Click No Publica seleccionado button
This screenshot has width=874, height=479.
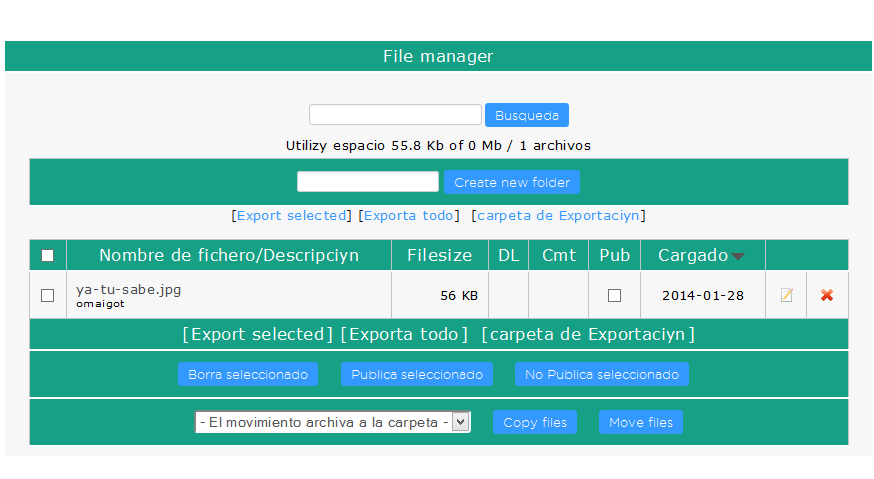click(x=601, y=374)
